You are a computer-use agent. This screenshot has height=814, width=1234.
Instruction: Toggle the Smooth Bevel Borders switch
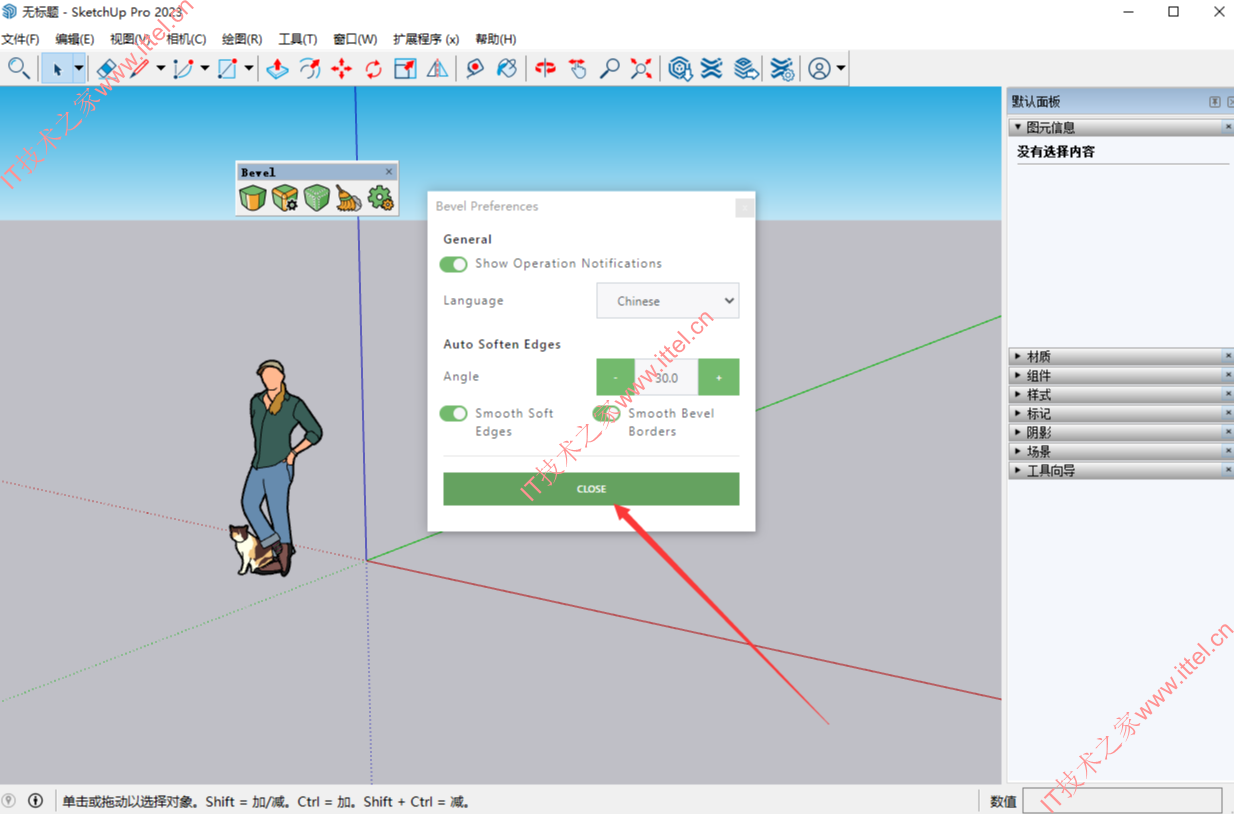click(x=606, y=413)
